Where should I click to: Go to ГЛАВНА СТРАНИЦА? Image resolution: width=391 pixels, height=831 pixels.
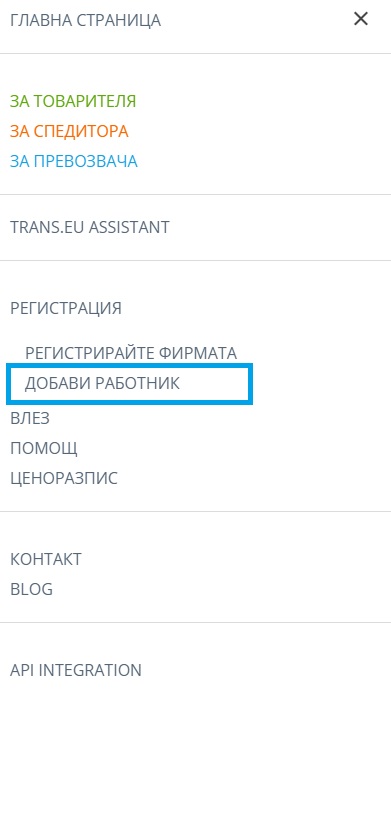pyautogui.click(x=85, y=21)
